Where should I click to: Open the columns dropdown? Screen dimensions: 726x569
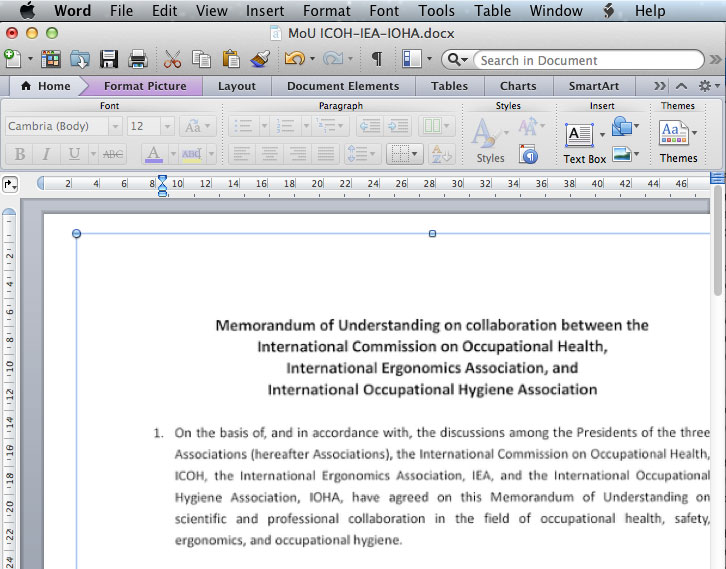coord(437,125)
